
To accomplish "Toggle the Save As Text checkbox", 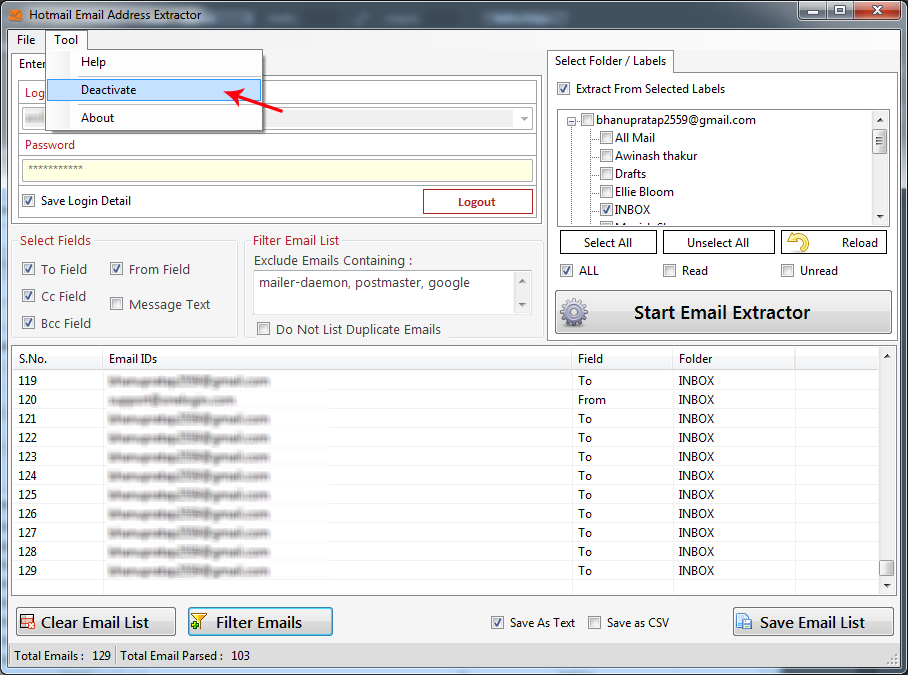I will (x=497, y=623).
